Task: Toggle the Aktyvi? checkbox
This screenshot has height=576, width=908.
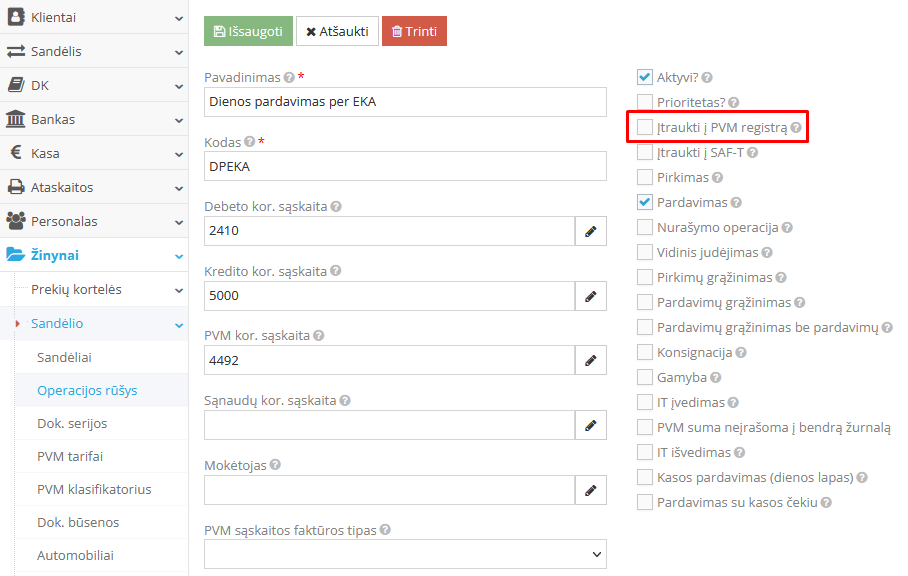Action: coord(645,77)
